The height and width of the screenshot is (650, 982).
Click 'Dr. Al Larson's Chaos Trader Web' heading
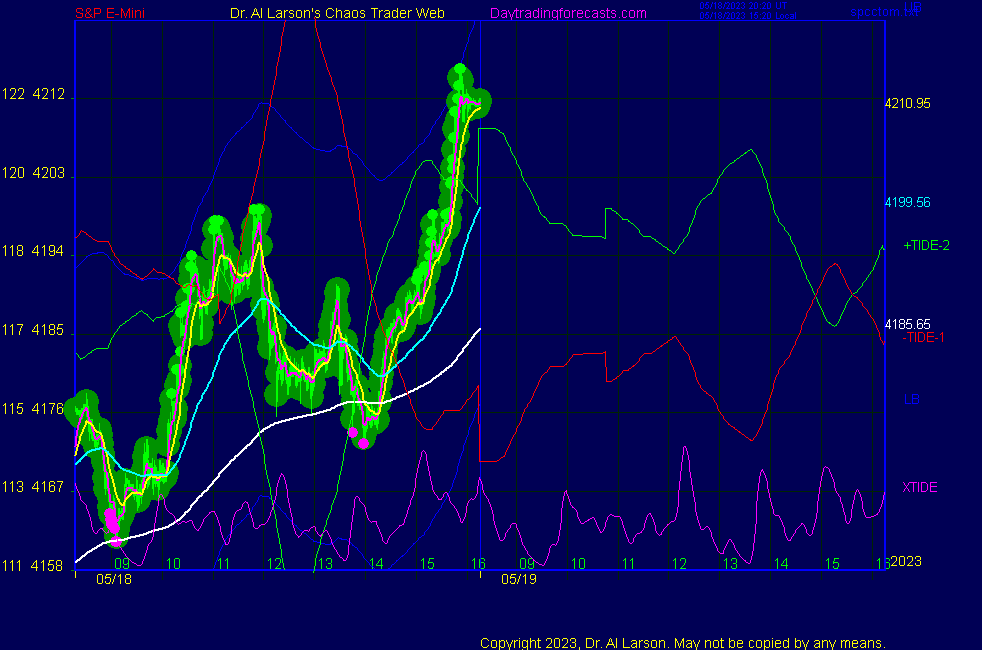337,13
